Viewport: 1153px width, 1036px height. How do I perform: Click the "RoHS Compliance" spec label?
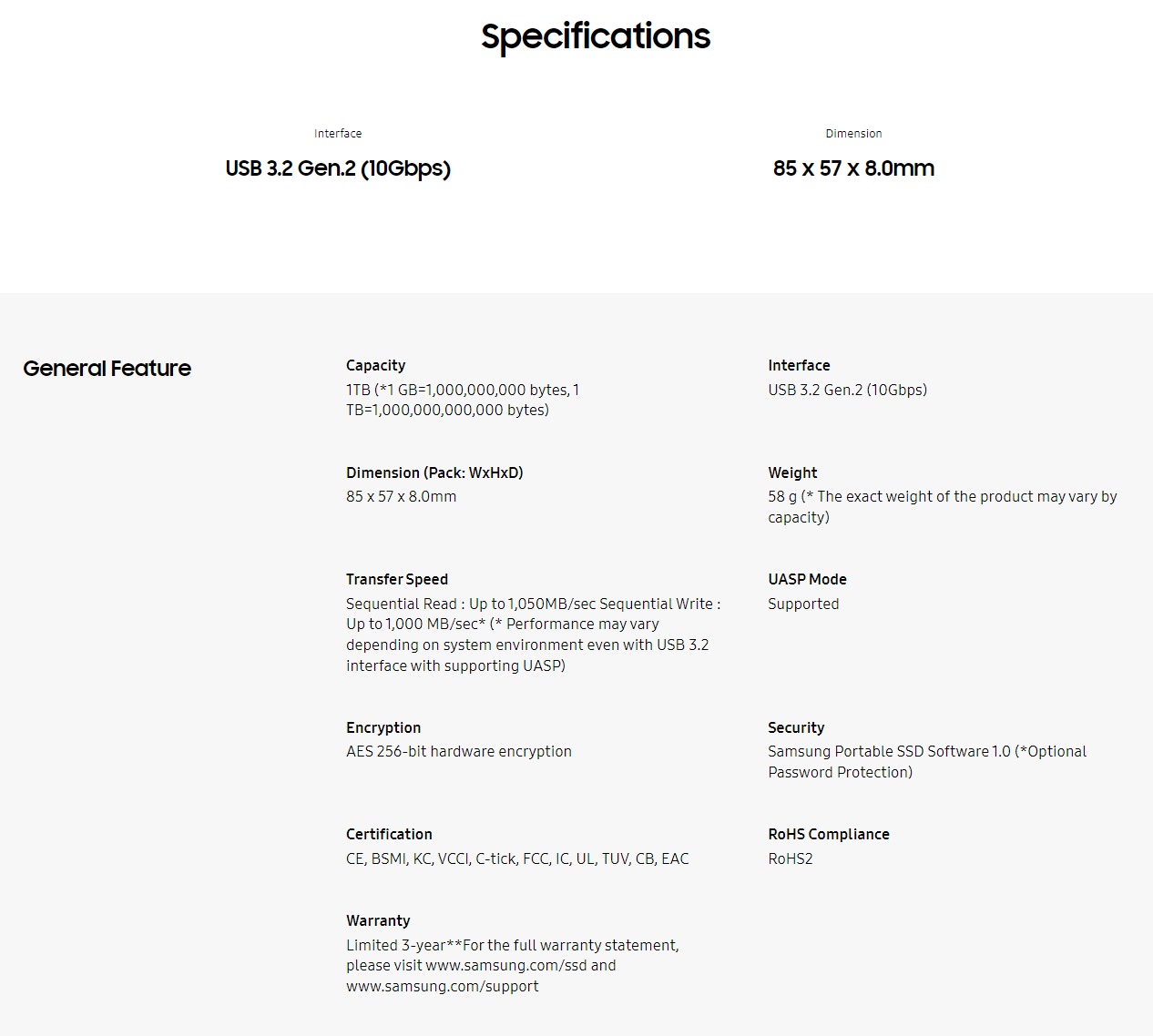pyautogui.click(x=829, y=834)
